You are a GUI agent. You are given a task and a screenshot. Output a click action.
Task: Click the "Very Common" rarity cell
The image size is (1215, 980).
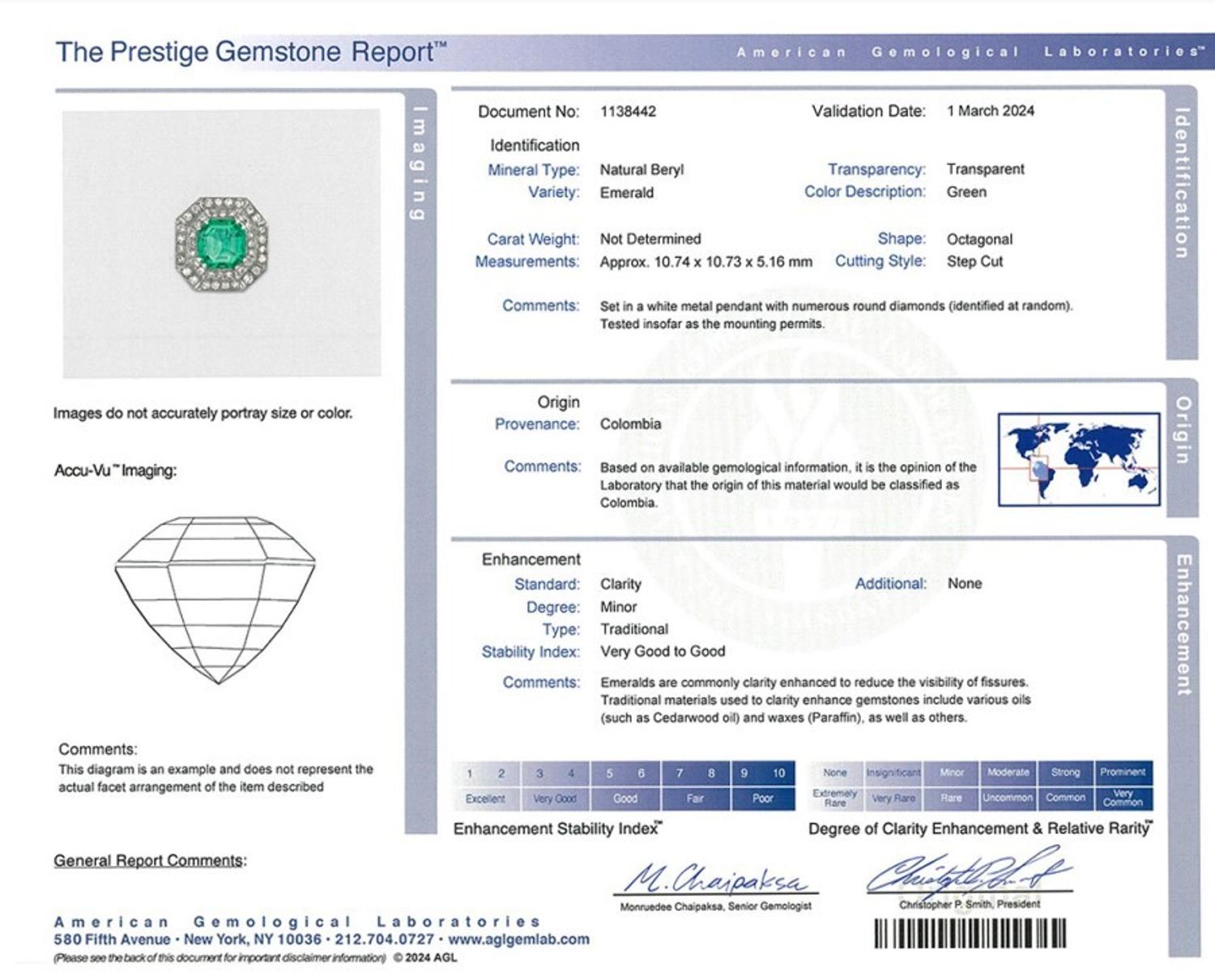[x=1123, y=799]
